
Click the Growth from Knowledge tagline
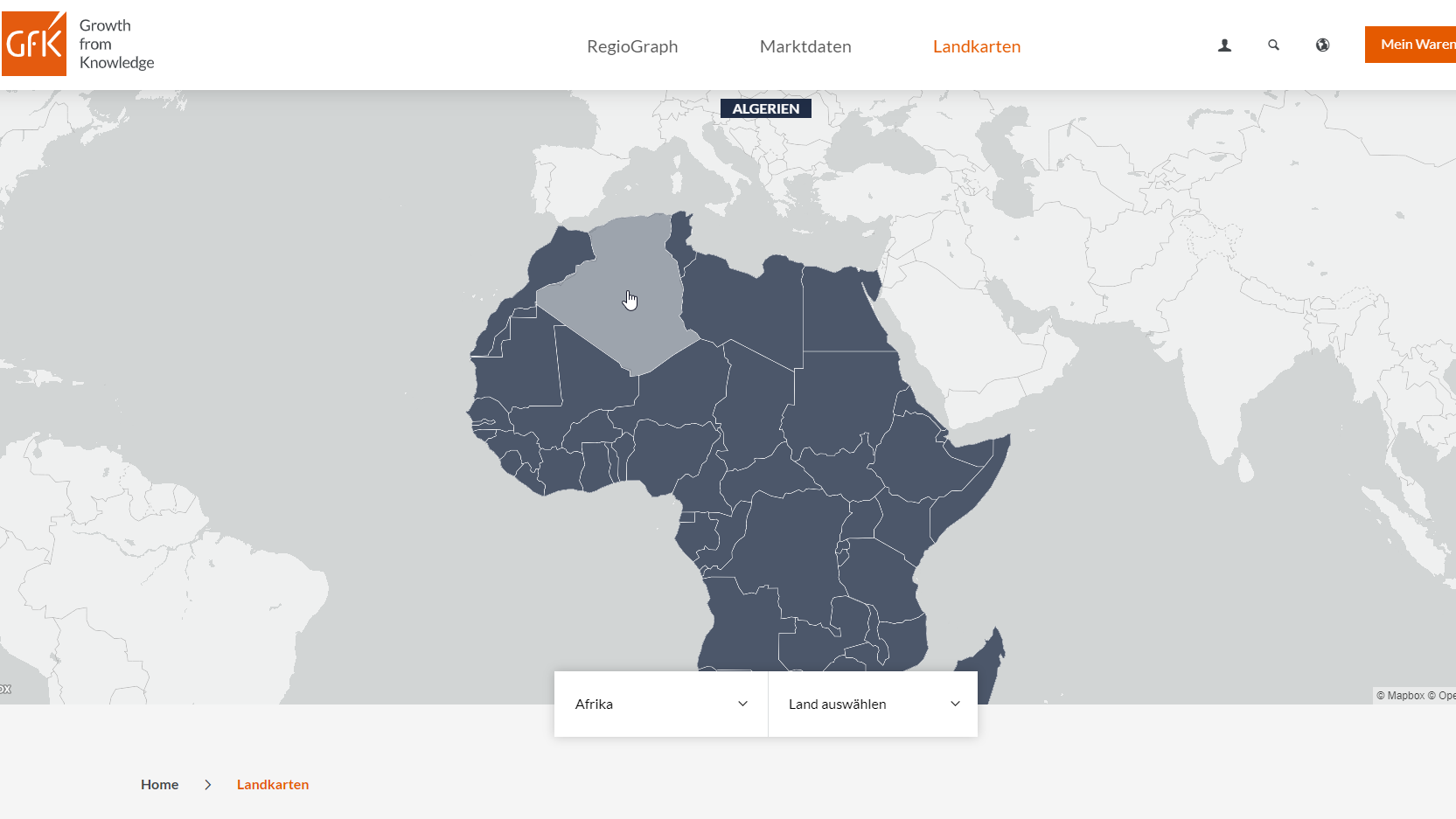tap(116, 44)
